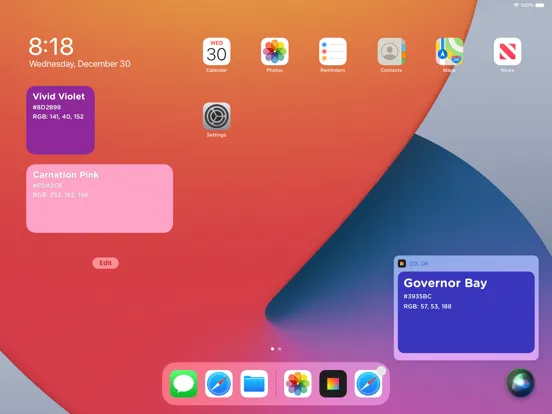The height and width of the screenshot is (414, 552).
Task: Tap the Edit button below widgets
Action: (105, 263)
